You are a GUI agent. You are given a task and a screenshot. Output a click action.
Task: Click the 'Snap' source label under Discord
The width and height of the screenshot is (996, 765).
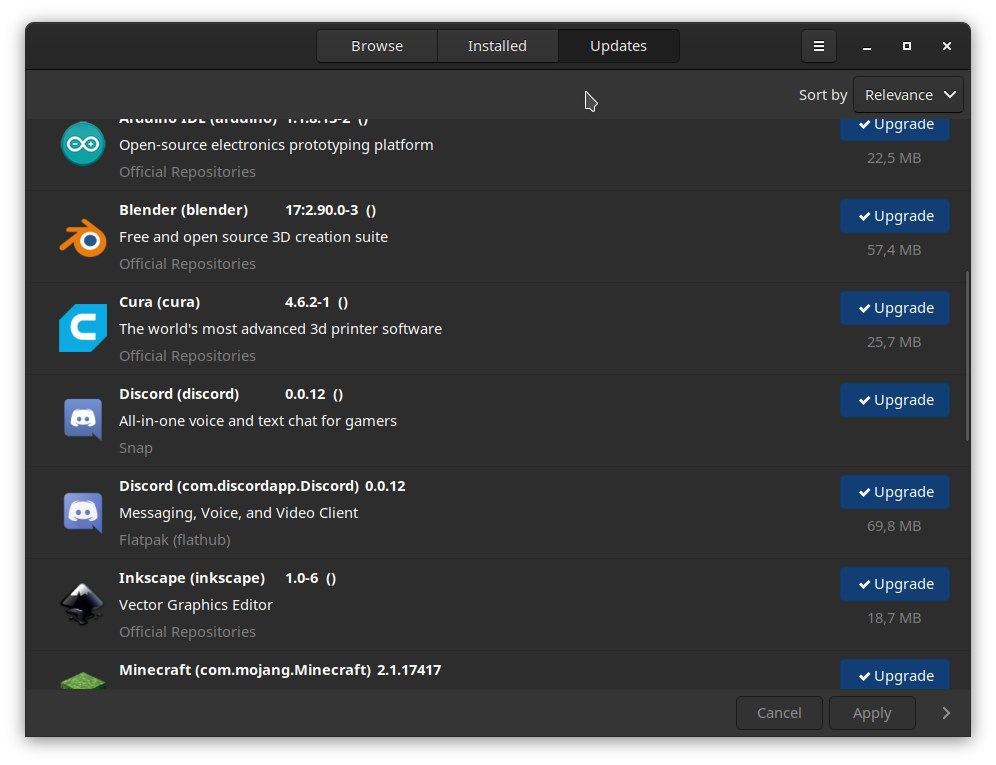pyautogui.click(x=136, y=448)
